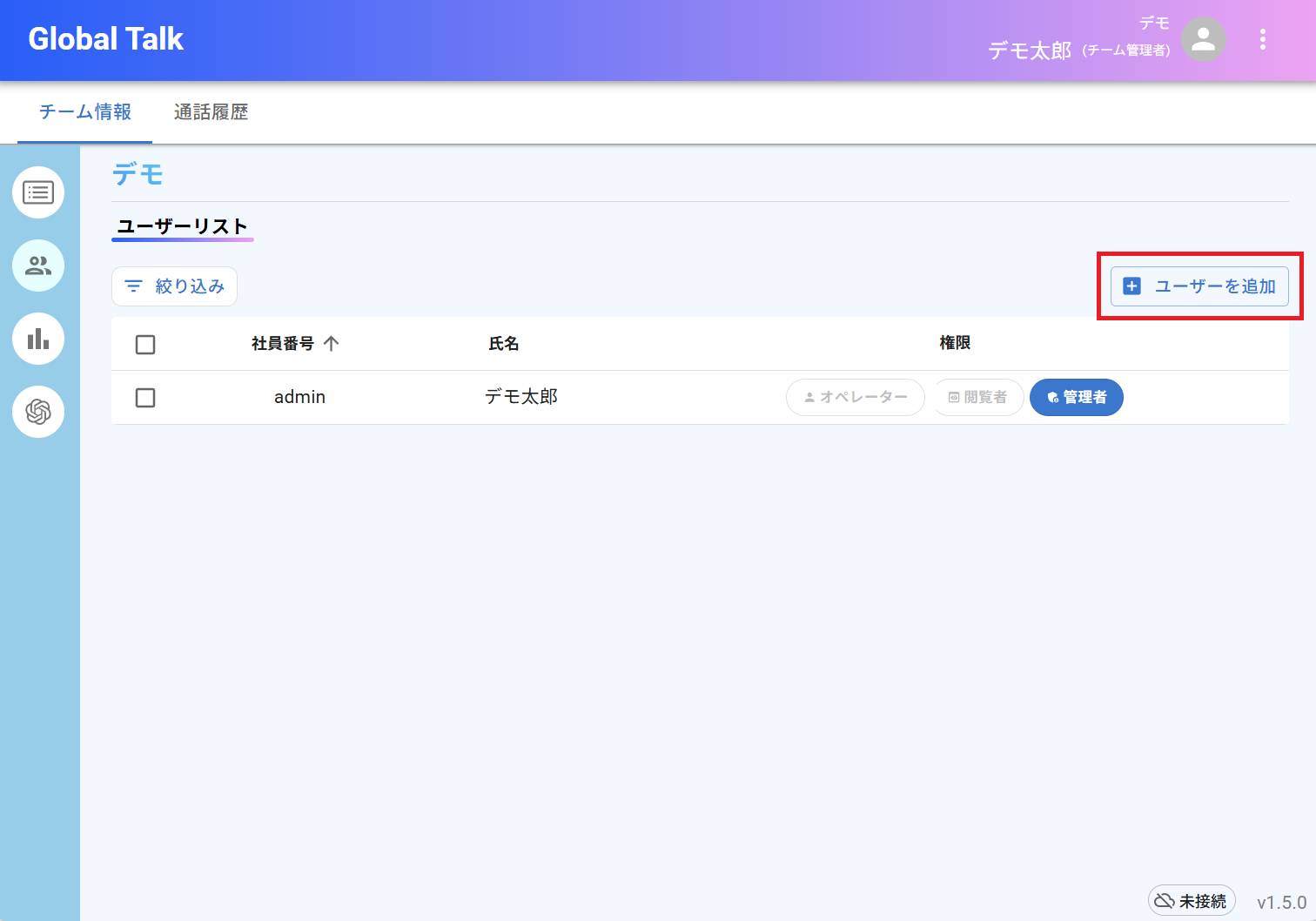Toggle the オペレーター role chip

pos(855,398)
